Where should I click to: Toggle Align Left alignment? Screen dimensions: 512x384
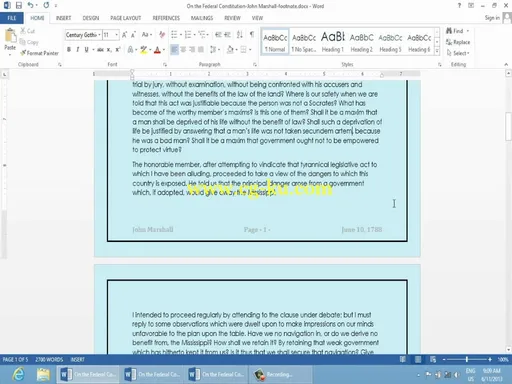(x=174, y=50)
